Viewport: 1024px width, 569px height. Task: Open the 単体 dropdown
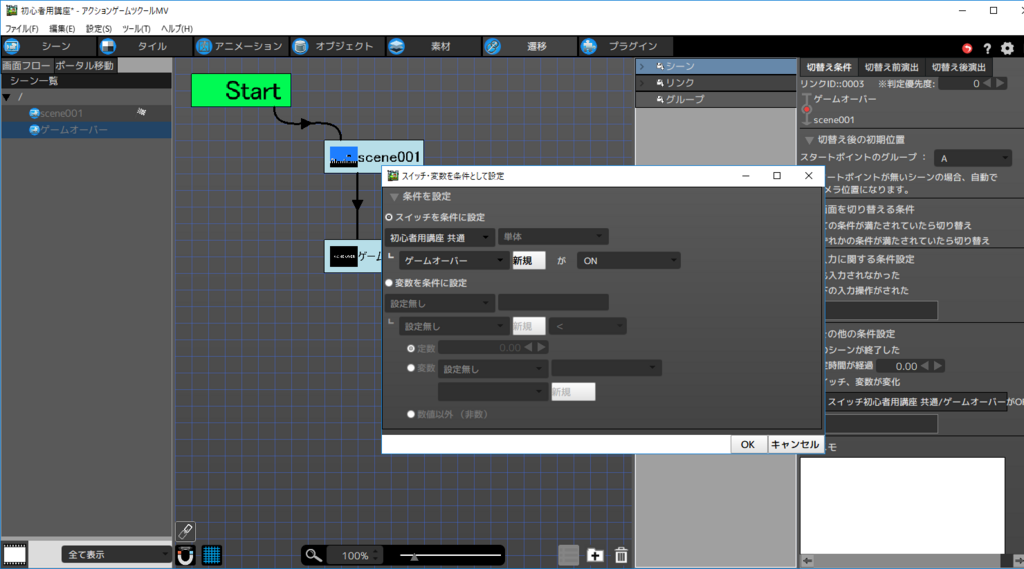pyautogui.click(x=553, y=236)
